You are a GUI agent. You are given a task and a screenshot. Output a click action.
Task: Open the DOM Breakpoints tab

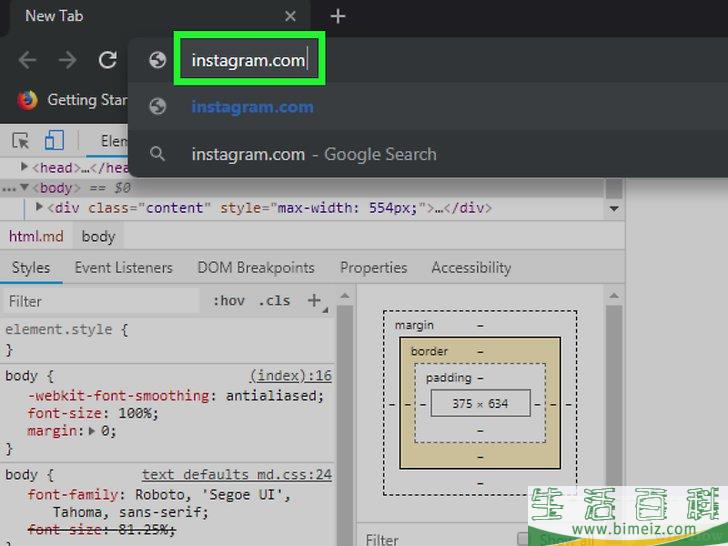[x=256, y=267]
